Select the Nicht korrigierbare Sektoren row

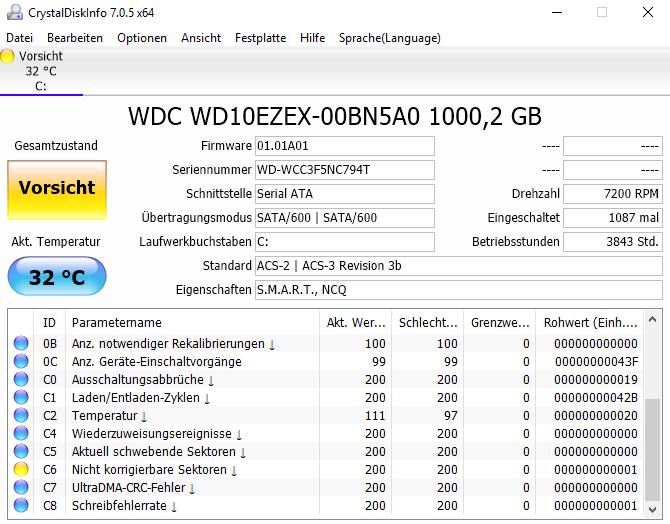pos(326,469)
